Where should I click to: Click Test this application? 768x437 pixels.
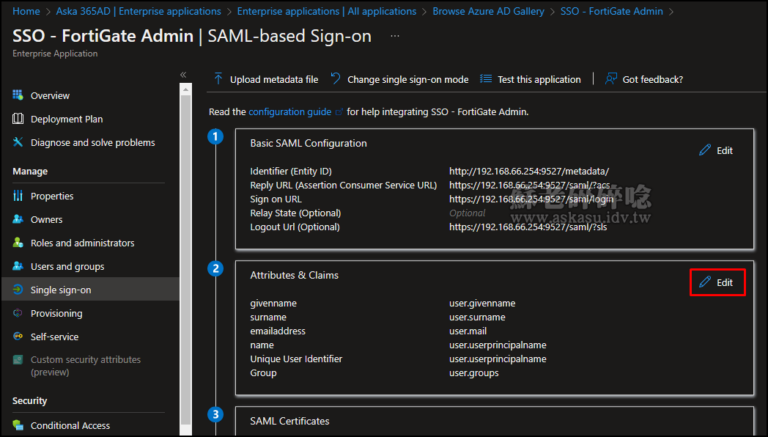coord(531,79)
